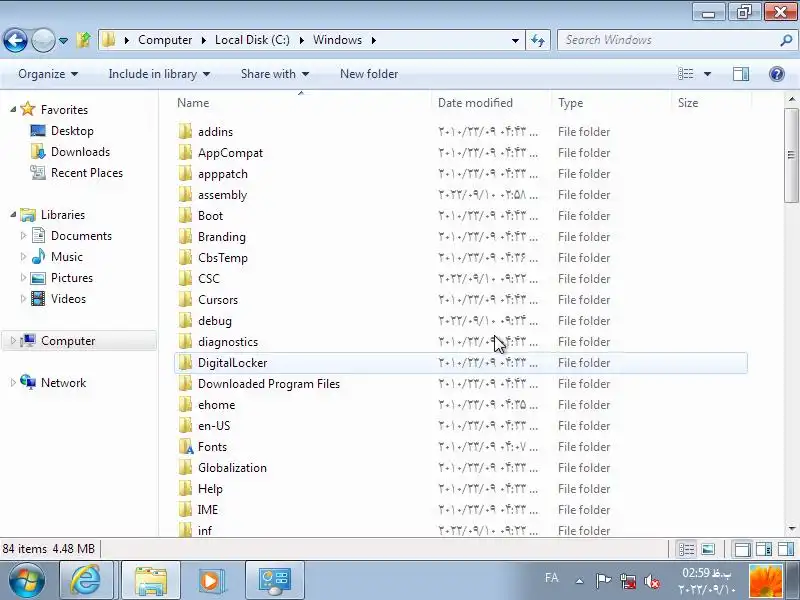Select the AppCompat folder

[x=230, y=153]
